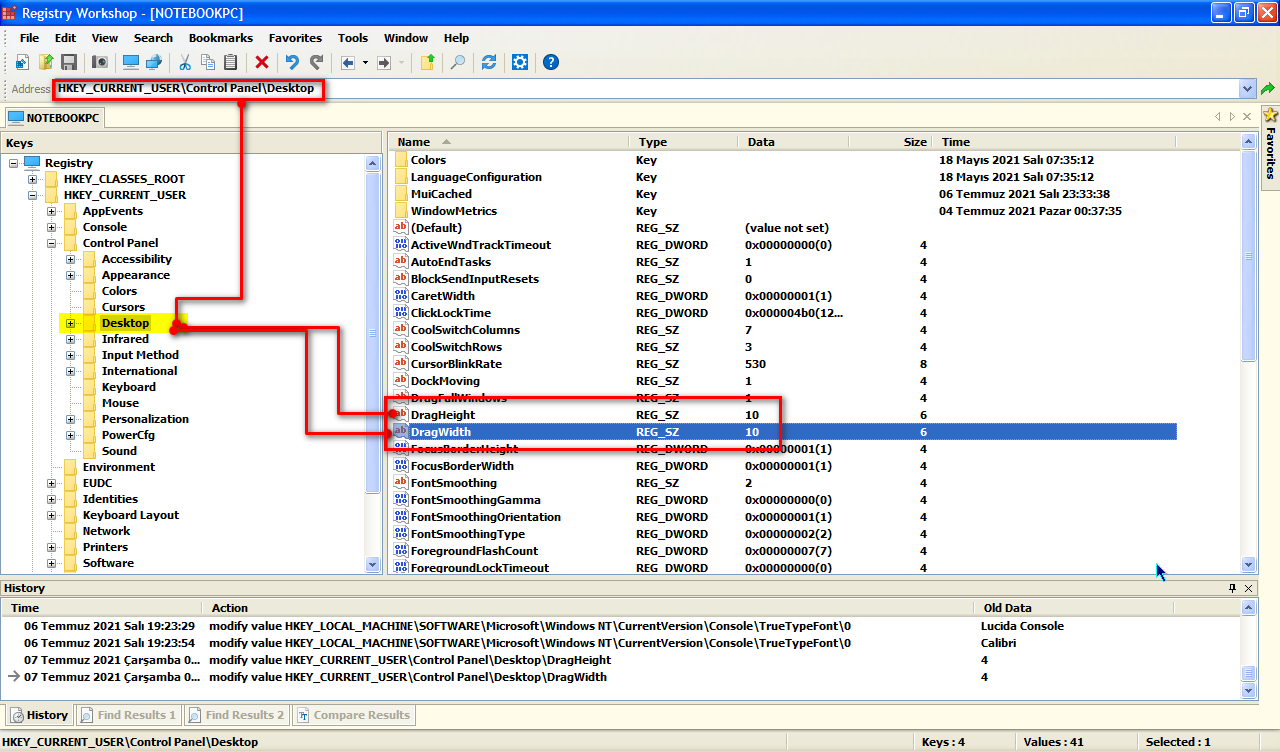Screen dimensions: 1280x752
Task: Expand the Appearance tree node
Action: [71, 275]
